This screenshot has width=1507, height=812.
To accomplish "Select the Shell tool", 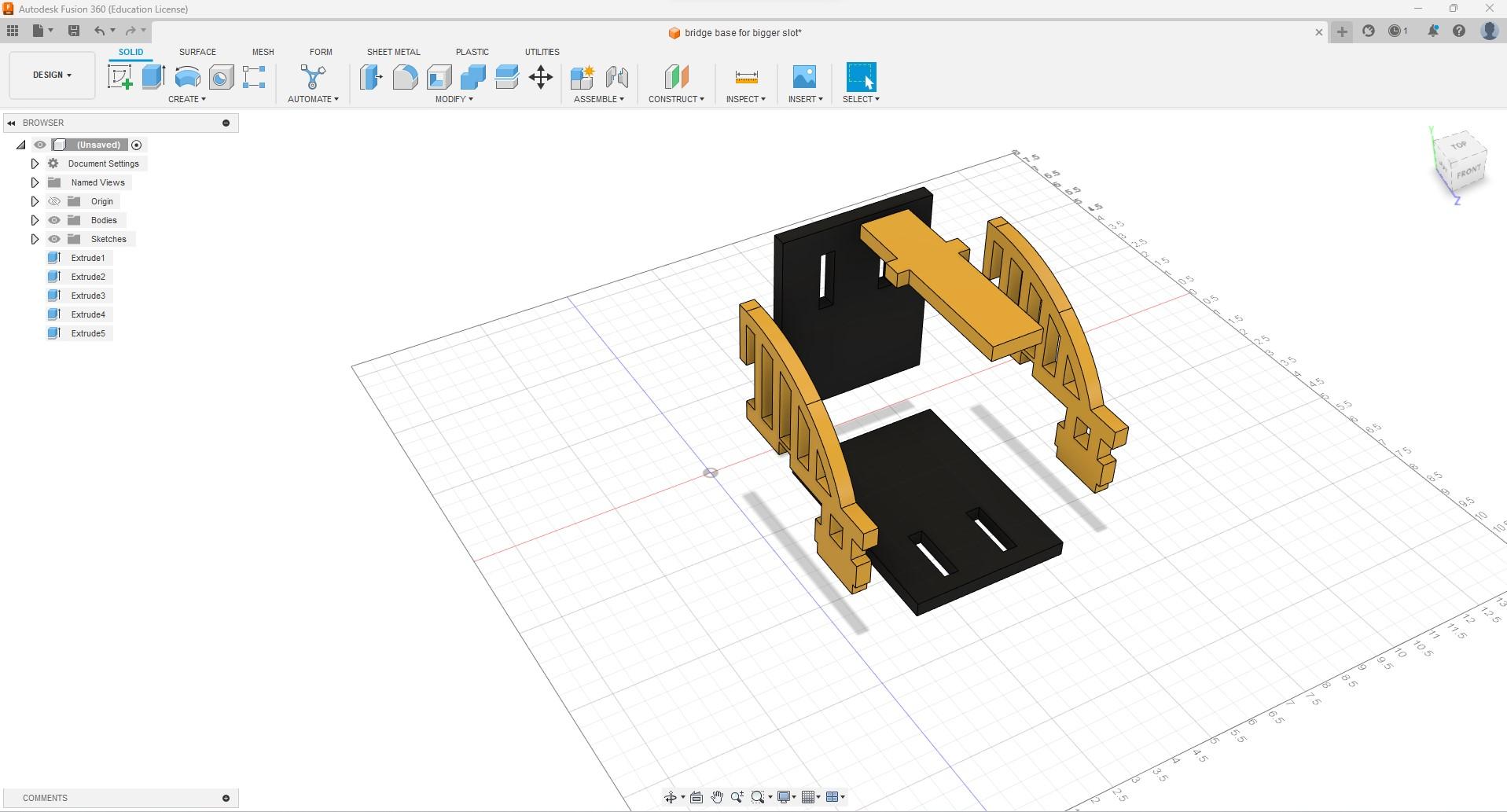I will 439,77.
